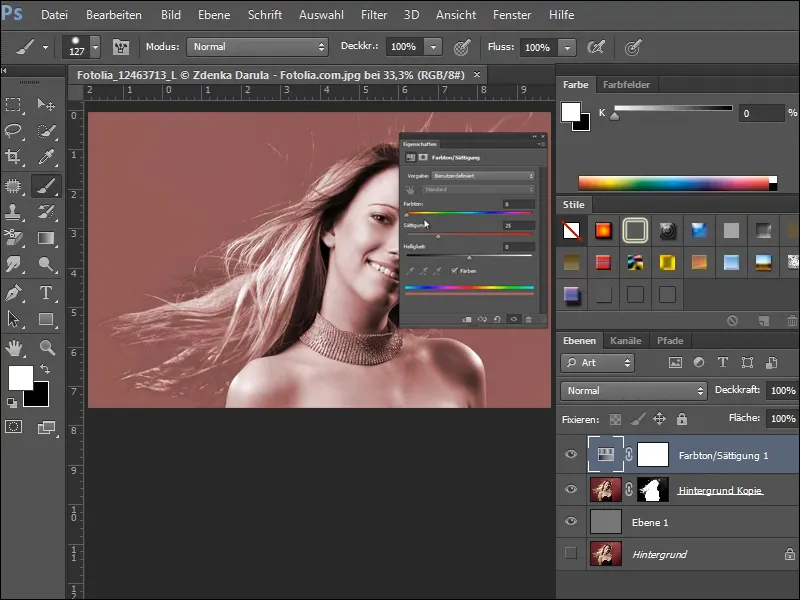The height and width of the screenshot is (600, 800).
Task: Hide the Hintergrund Kopie layer
Action: [571, 489]
